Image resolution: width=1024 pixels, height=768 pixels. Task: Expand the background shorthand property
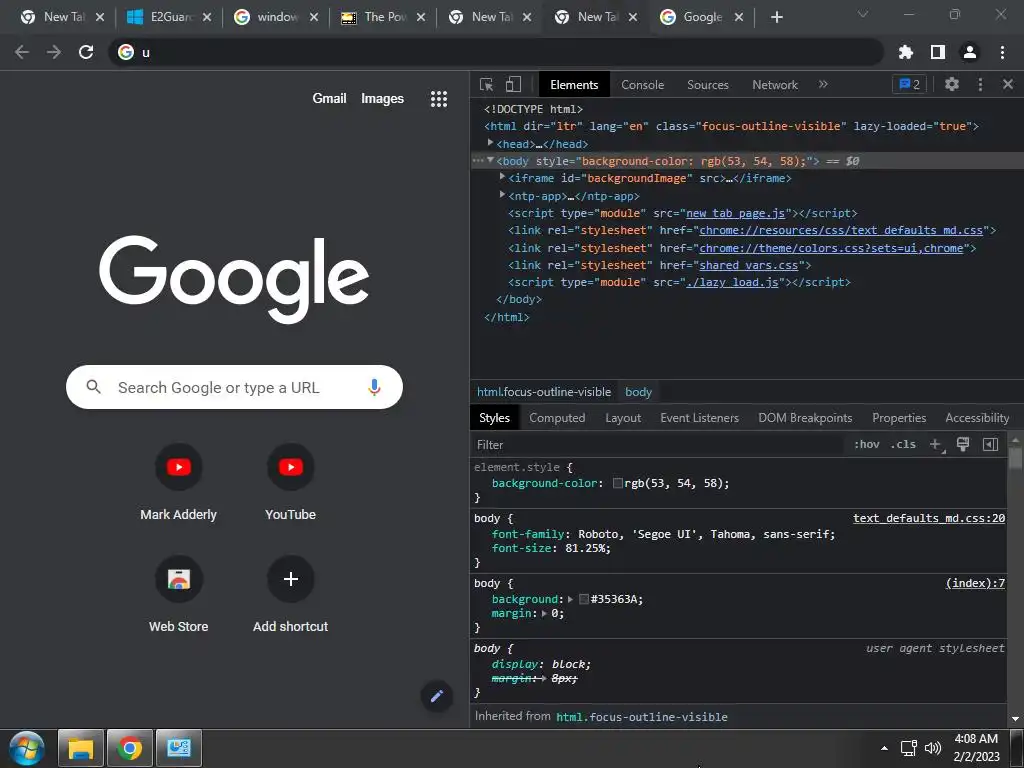point(570,599)
